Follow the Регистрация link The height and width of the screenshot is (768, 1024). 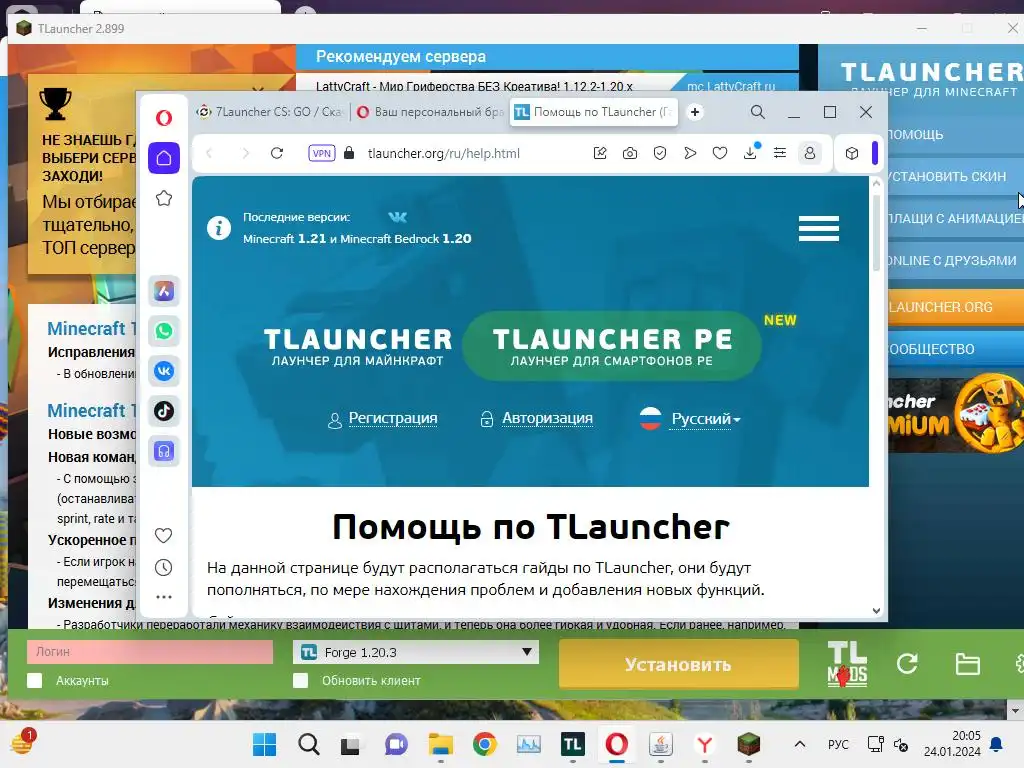click(x=392, y=418)
